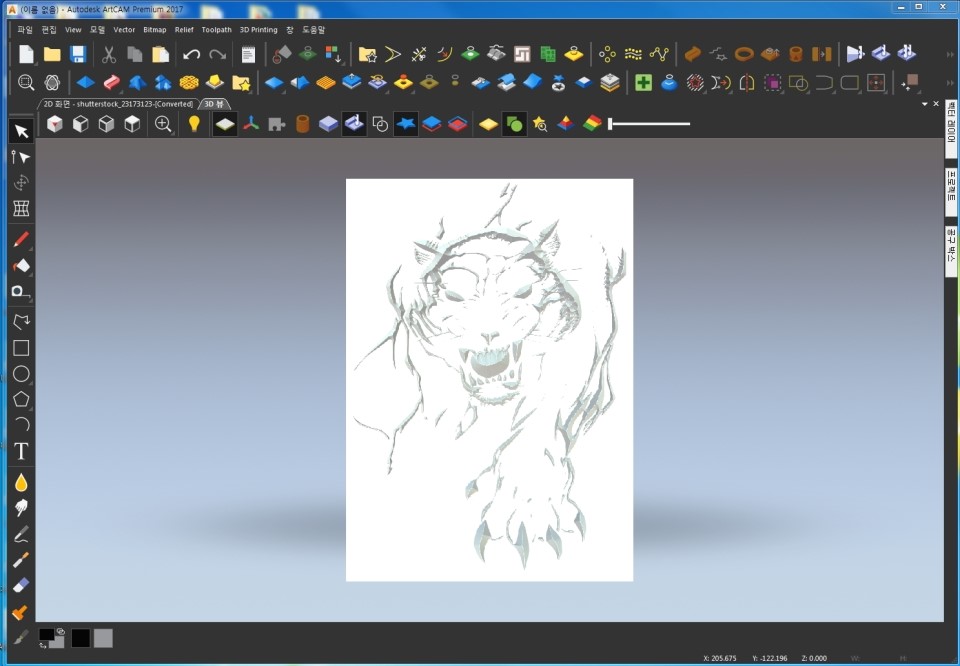Open the Relief menu
960x666 pixels.
(x=184, y=30)
